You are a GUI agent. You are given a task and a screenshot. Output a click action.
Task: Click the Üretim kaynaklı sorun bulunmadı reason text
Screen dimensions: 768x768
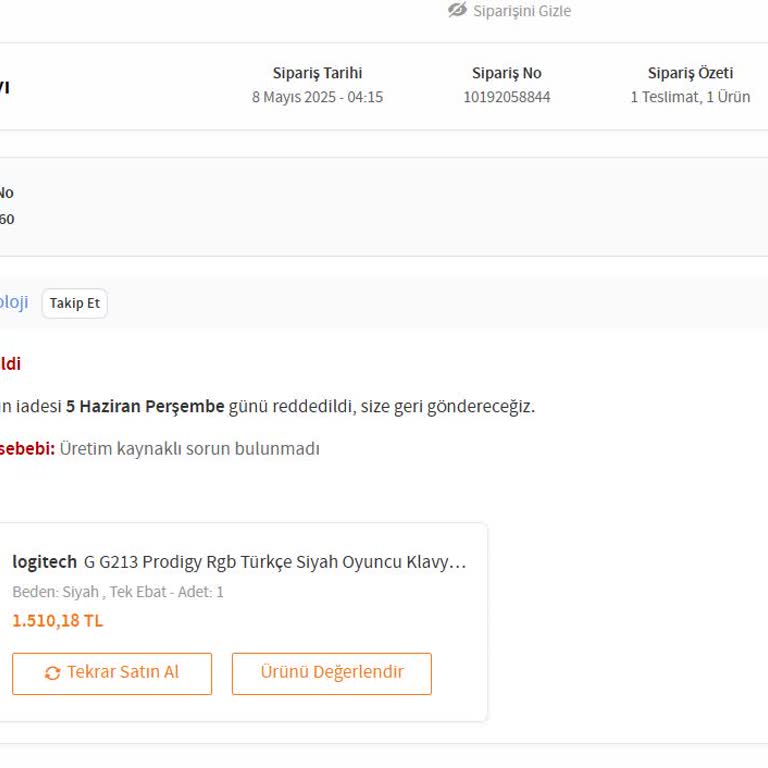click(189, 449)
